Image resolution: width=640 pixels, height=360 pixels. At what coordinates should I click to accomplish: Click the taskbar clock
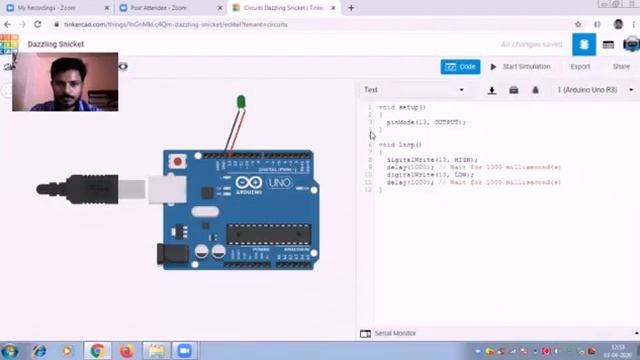coord(618,351)
